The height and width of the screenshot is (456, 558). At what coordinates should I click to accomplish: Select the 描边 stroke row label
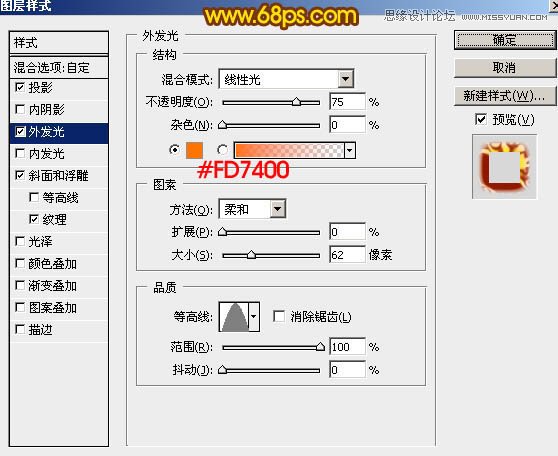tap(40, 330)
